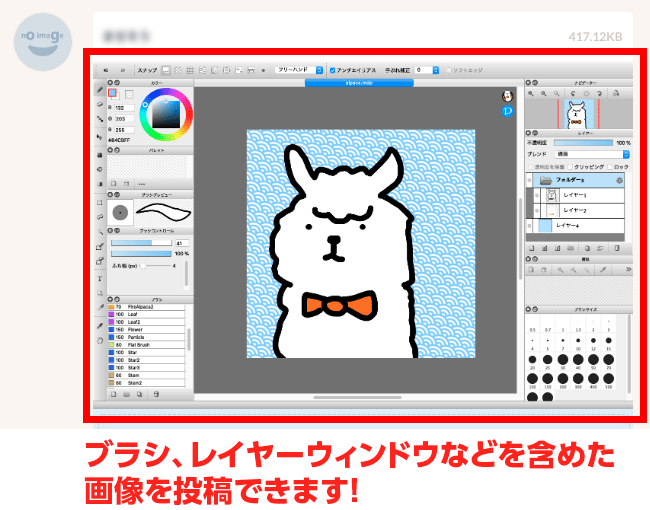This screenshot has height=510, width=650.
Task: Click the snap point dot icon
Action: click(x=263, y=70)
